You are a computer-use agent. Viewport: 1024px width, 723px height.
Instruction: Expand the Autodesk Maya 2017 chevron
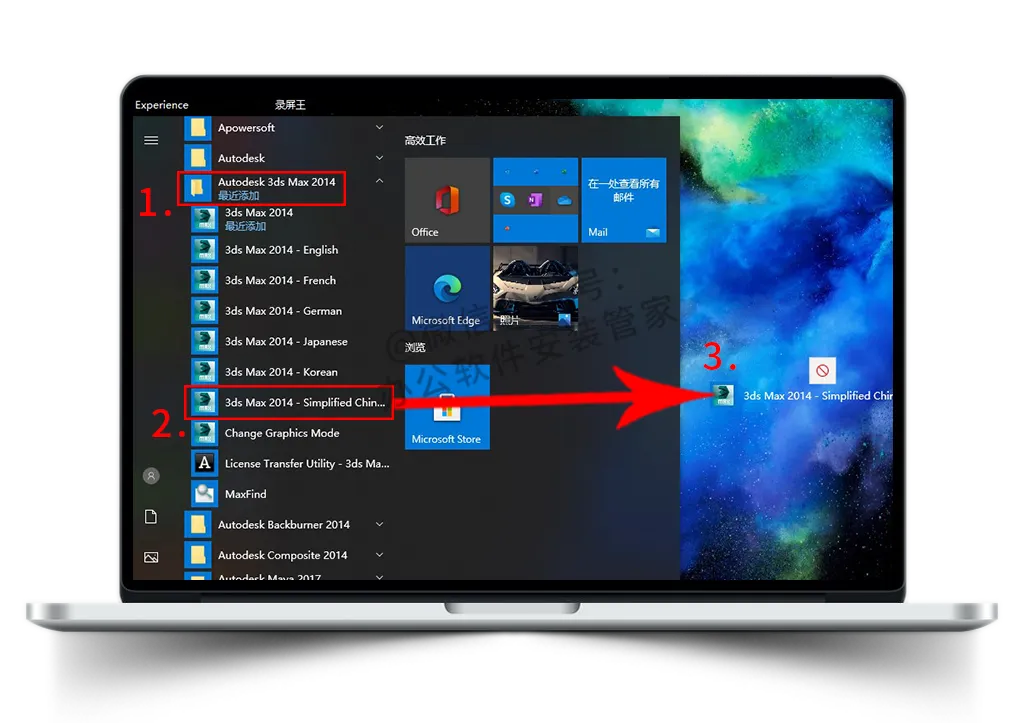[x=379, y=576]
